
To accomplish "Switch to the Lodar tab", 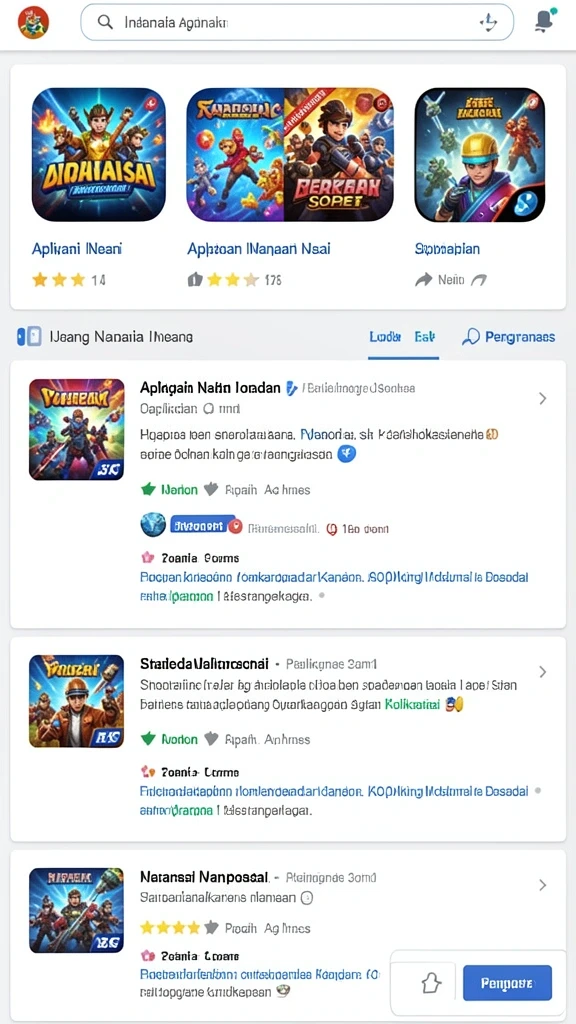I will point(385,337).
